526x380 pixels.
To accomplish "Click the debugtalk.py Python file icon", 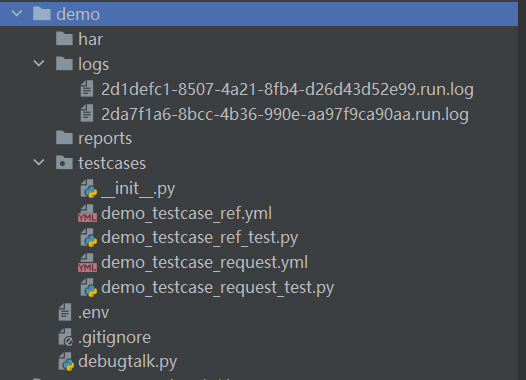I will point(66,362).
